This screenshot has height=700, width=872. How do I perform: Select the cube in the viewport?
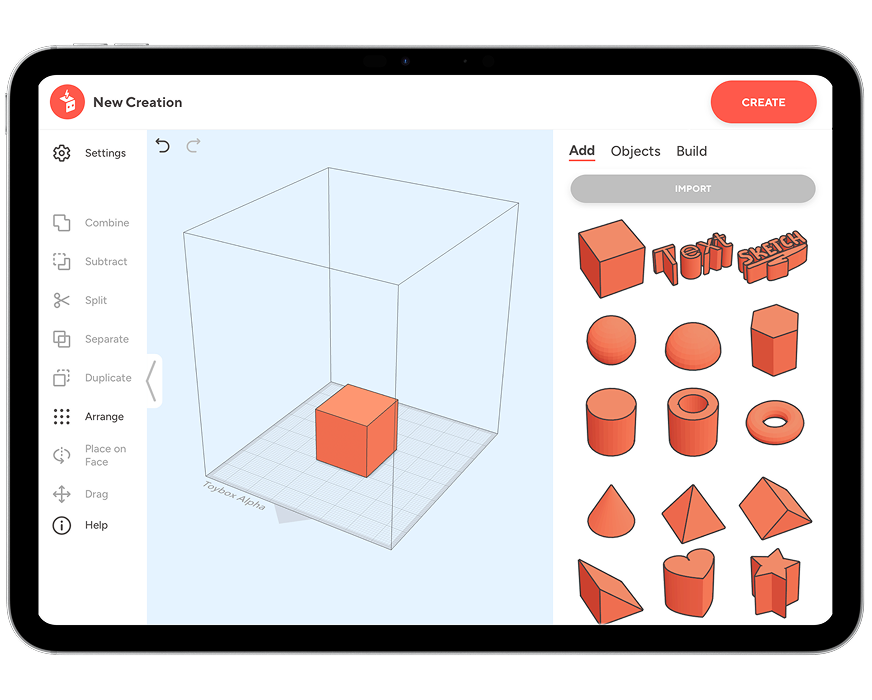pos(356,431)
